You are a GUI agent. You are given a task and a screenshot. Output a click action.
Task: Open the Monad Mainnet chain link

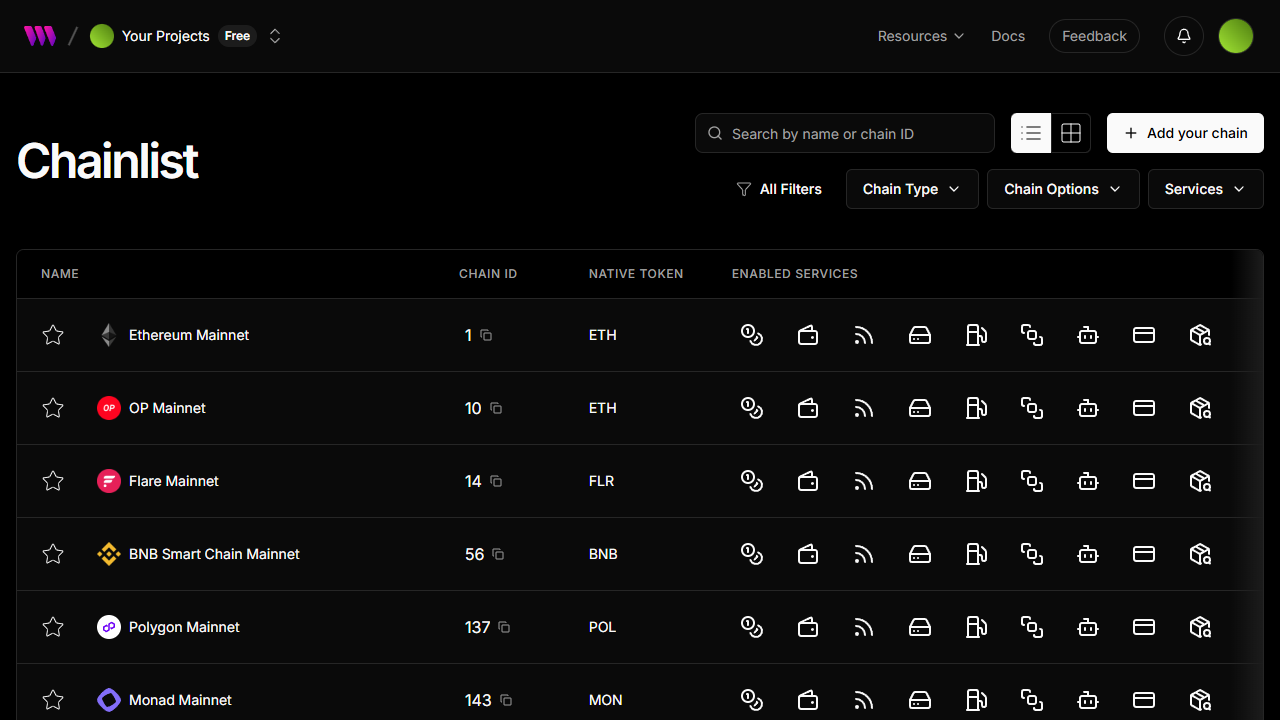point(180,700)
